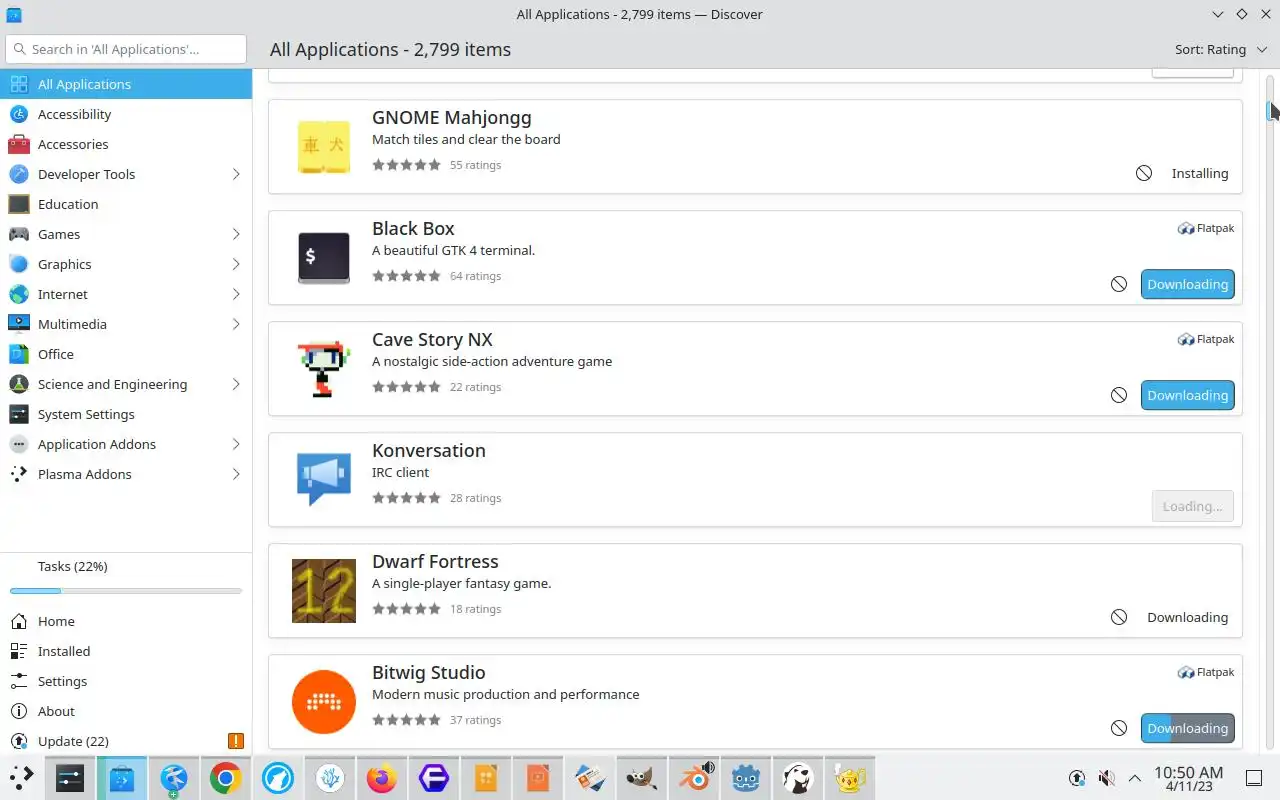Click the search applications field

[126, 49]
